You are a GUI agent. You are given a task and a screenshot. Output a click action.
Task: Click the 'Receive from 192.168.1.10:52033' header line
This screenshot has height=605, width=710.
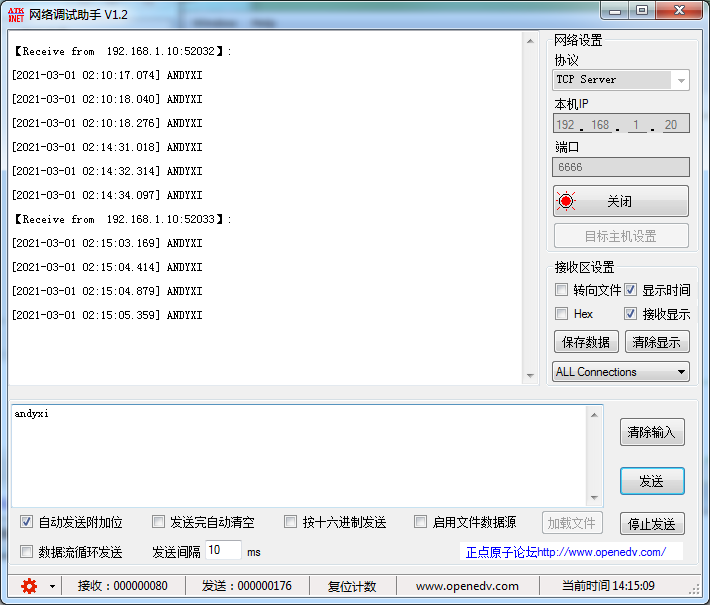pyautogui.click(x=122, y=219)
